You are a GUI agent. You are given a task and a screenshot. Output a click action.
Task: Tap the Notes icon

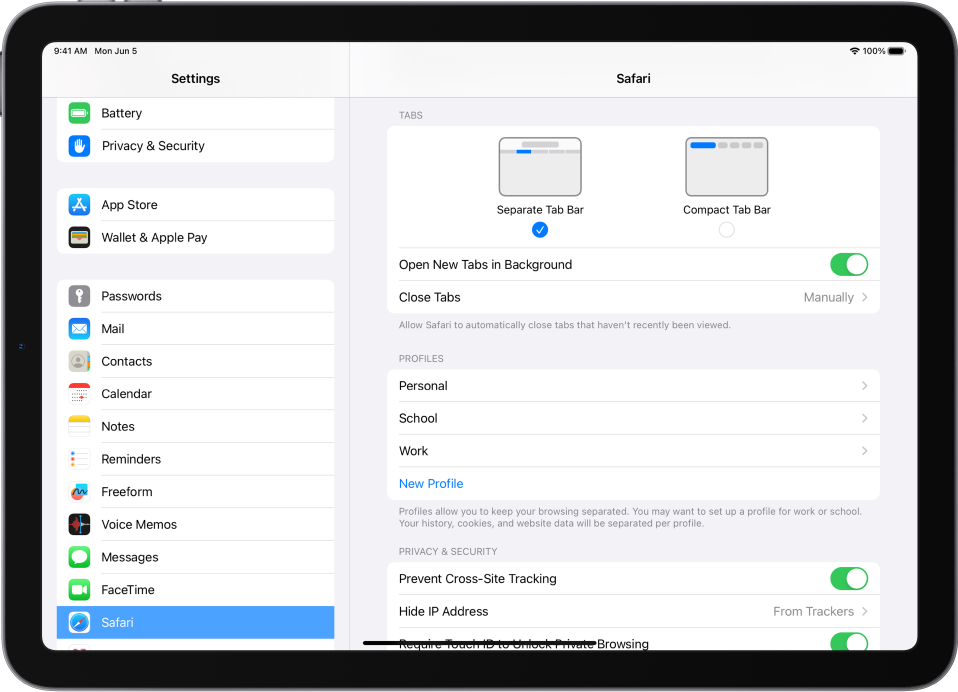(79, 426)
